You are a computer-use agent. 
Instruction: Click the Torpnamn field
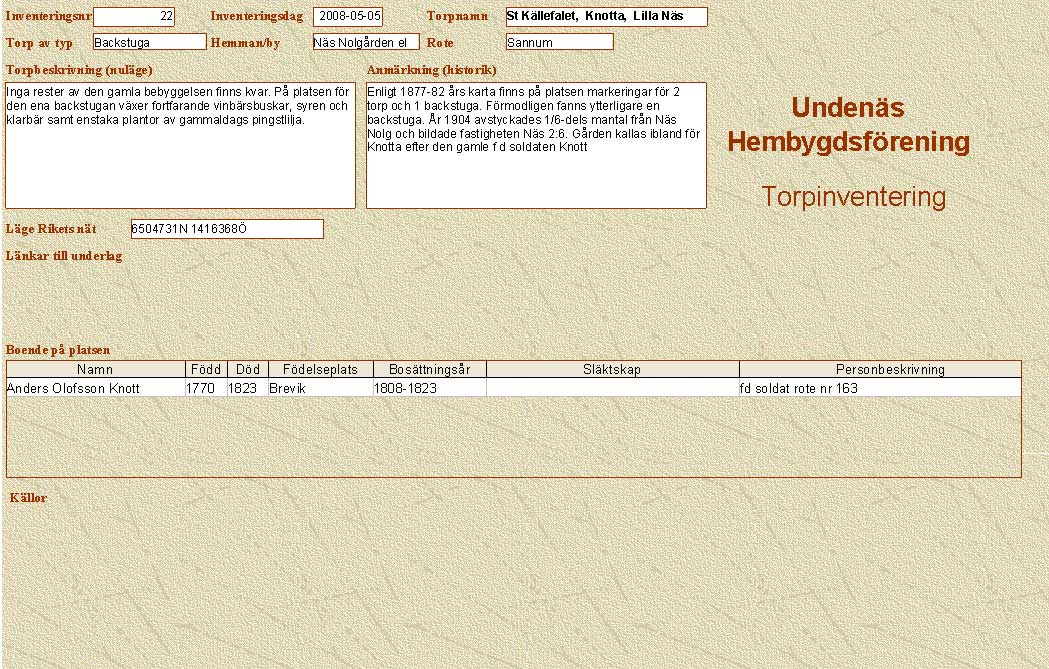click(x=606, y=17)
